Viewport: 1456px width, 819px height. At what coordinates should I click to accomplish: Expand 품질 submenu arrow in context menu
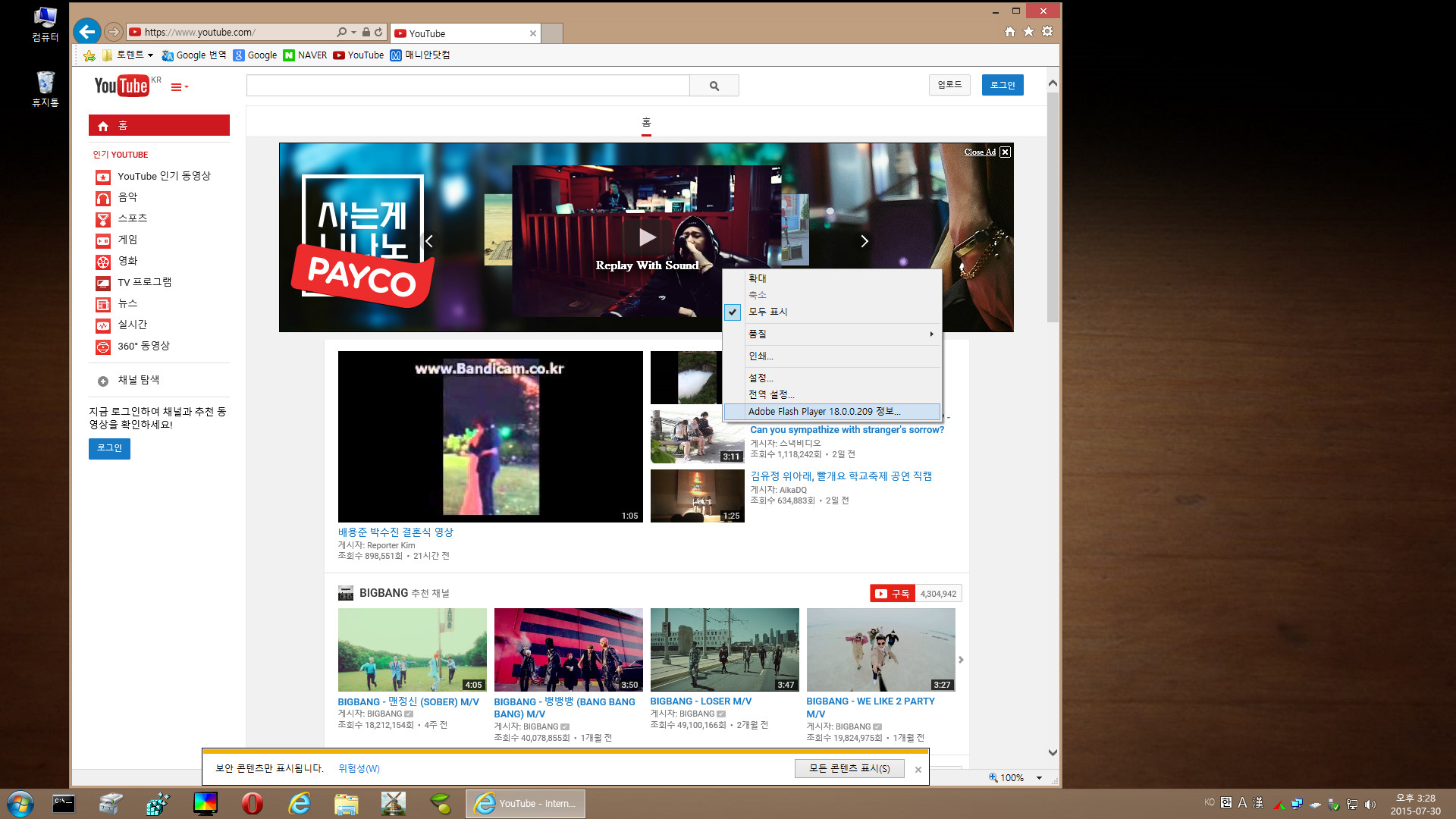coord(931,333)
